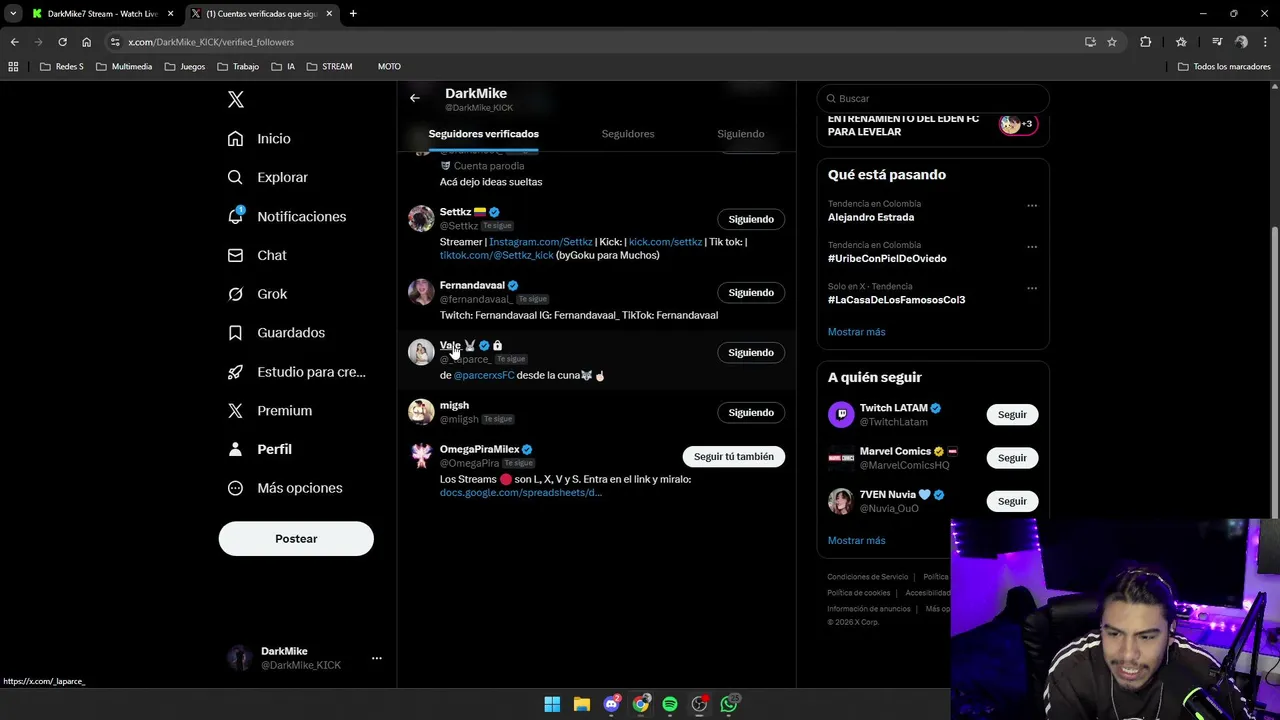Viewport: 1280px width, 720px height.
Task: Open Perfil in the sidebar
Action: (x=259, y=449)
